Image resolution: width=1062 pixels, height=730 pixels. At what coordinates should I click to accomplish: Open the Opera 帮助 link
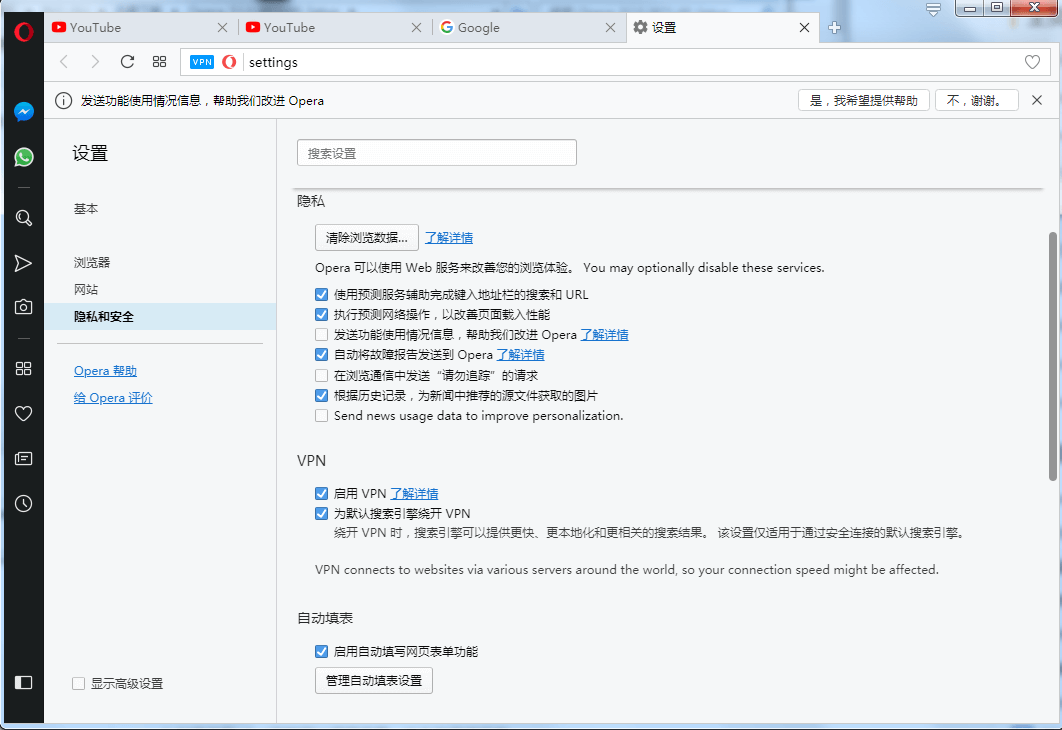105,371
